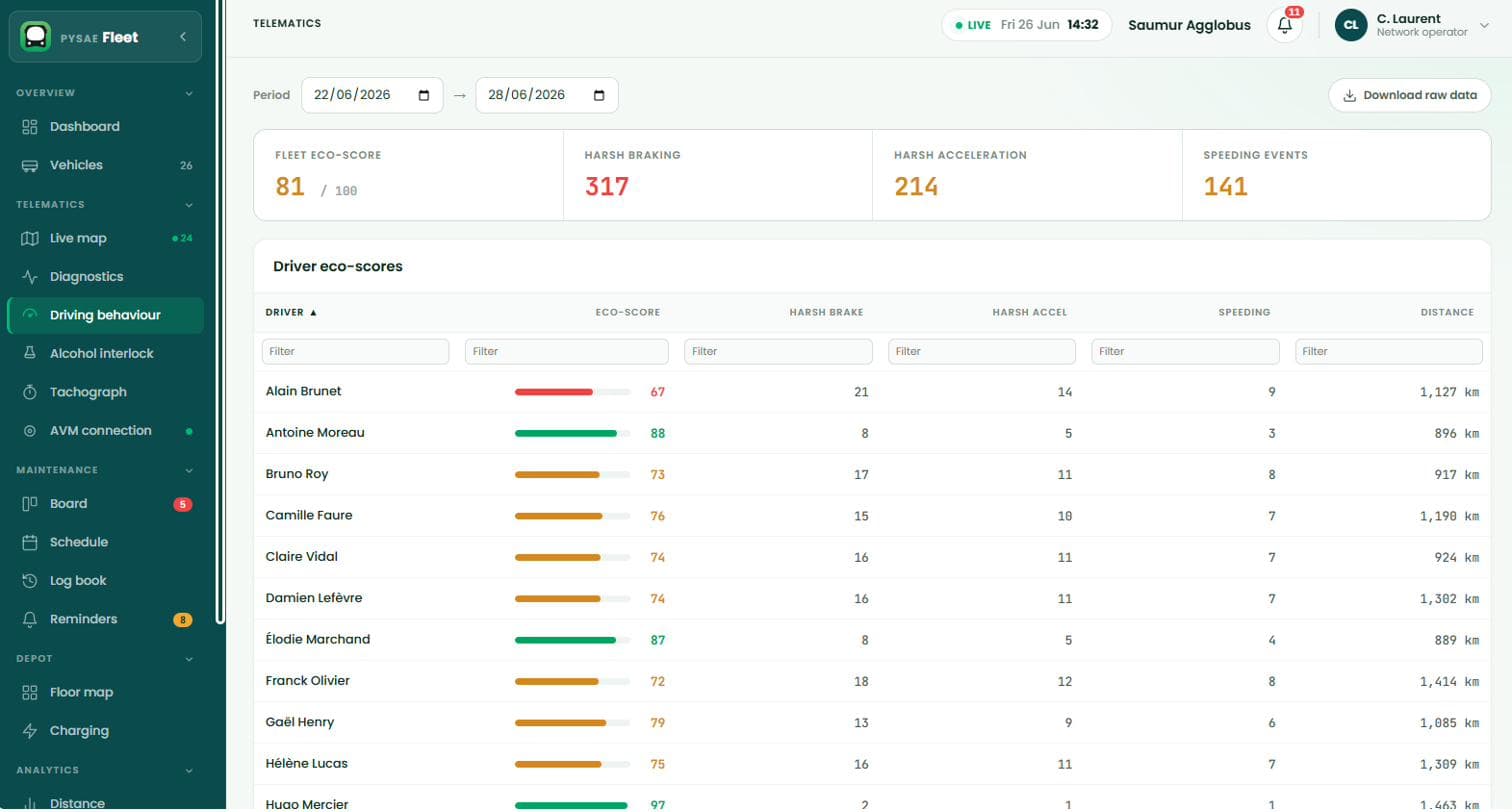Collapse the Overview section
Screen dimensions: 1512x812
189,93
